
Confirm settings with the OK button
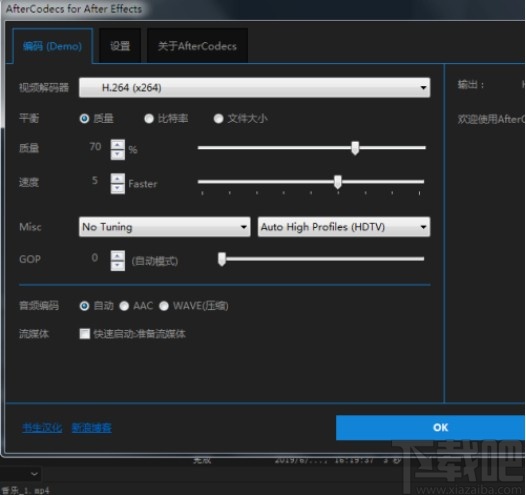click(x=431, y=428)
